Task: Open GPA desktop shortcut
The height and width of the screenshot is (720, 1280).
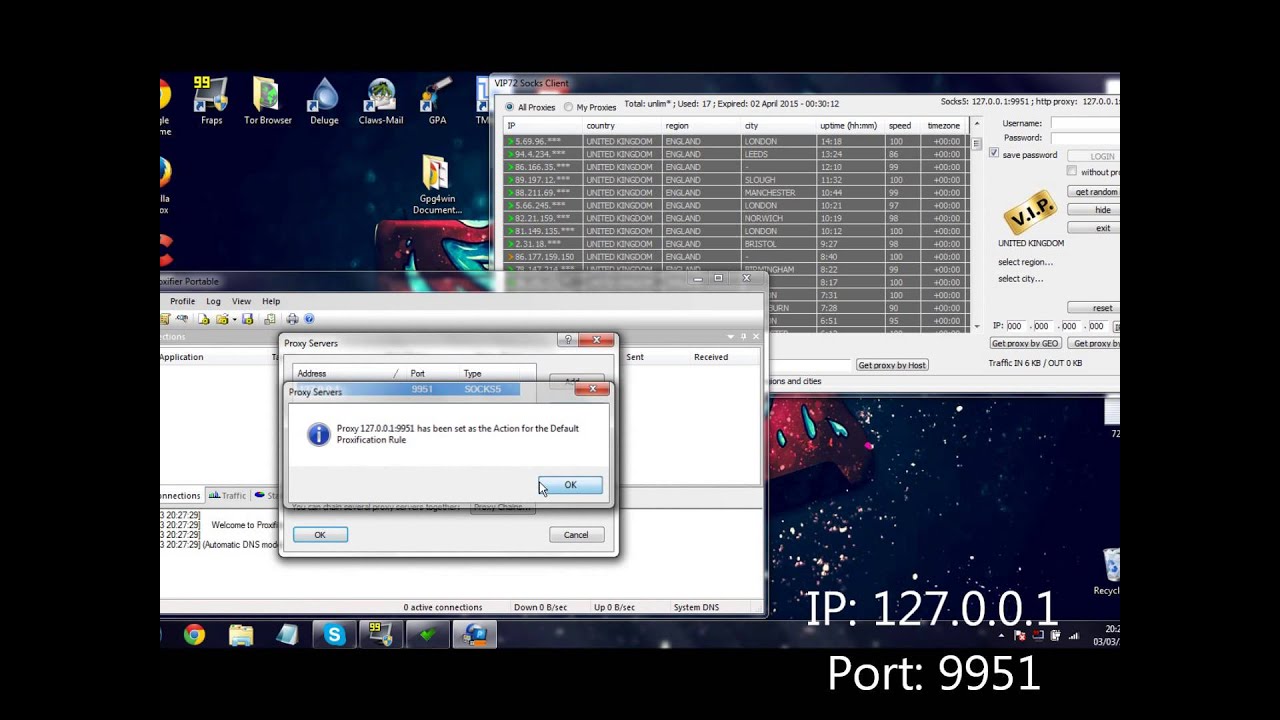Action: (437, 101)
